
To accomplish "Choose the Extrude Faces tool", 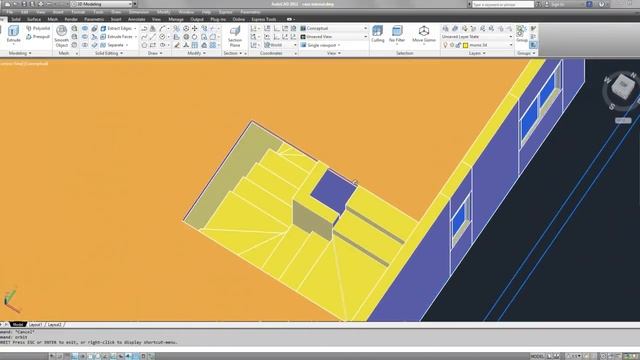I will pos(118,37).
